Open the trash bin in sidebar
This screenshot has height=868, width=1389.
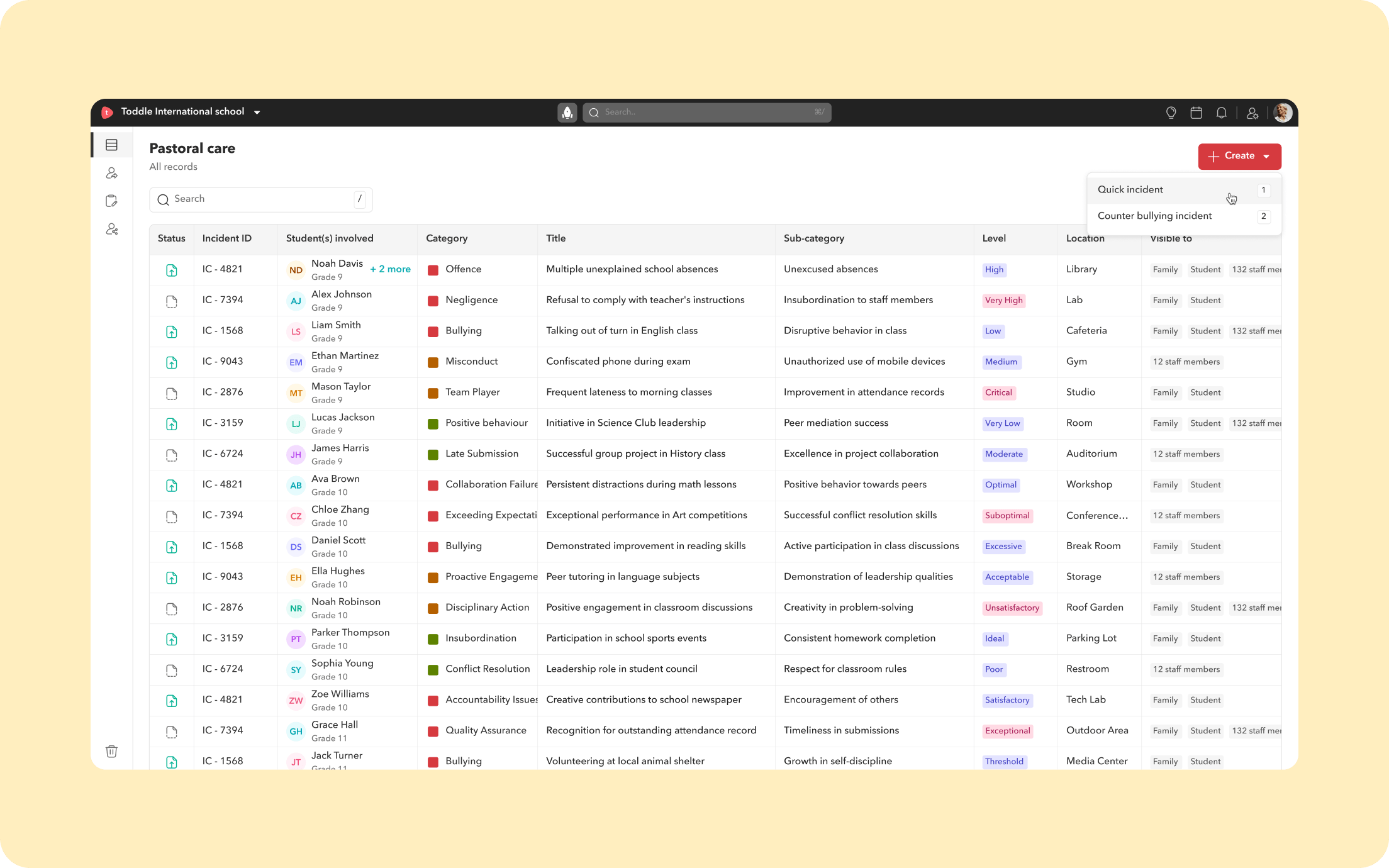pos(112,752)
